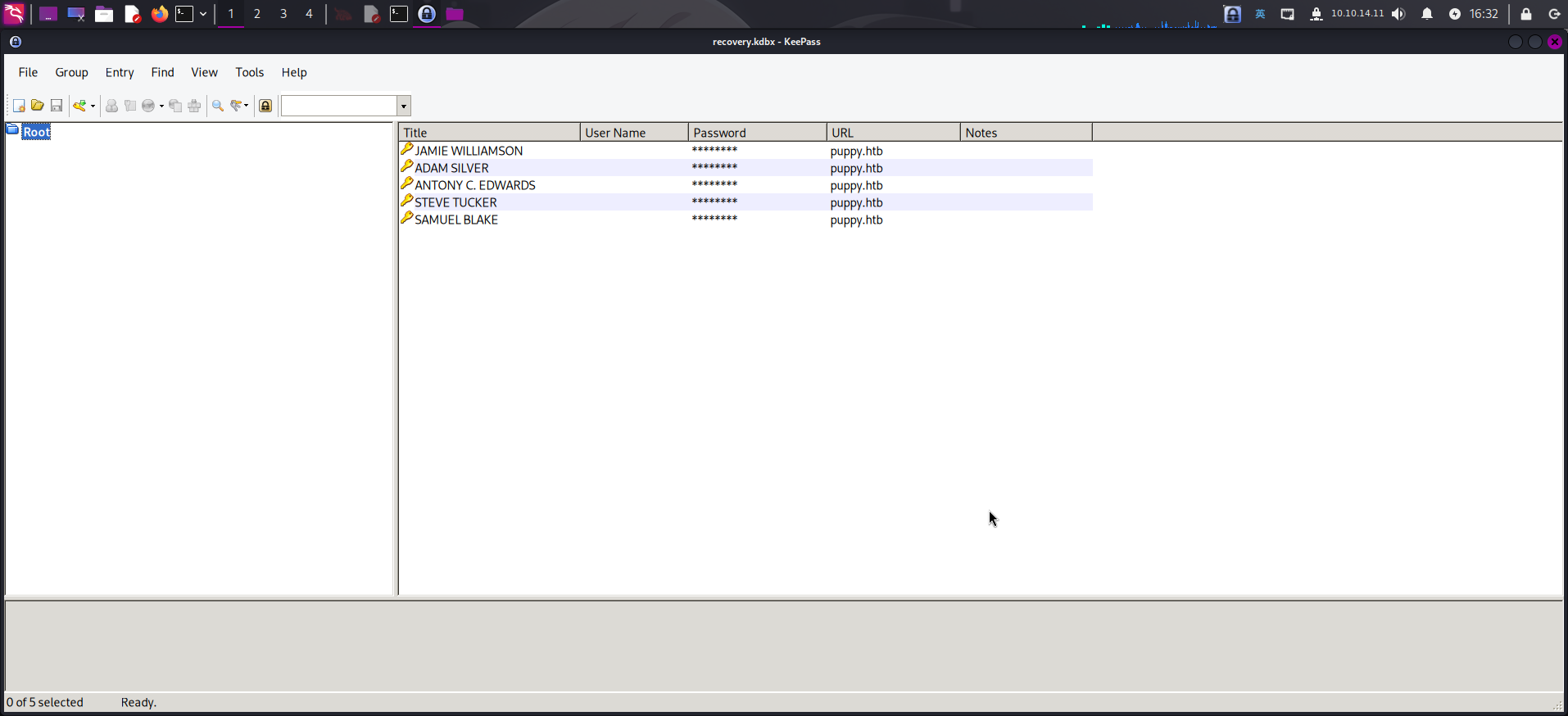Click the key icon beside STEVE TUCKER
Screen dimensions: 1568x716
[407, 201]
